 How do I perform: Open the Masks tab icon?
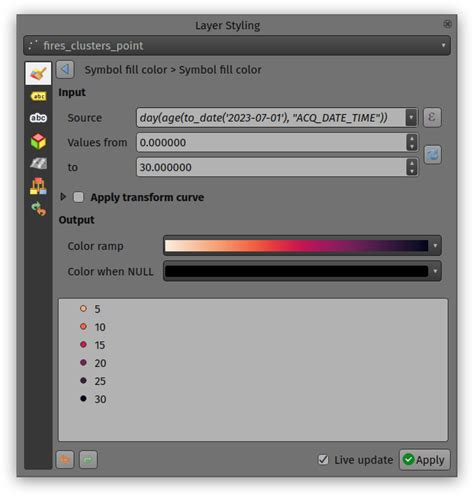38,118
